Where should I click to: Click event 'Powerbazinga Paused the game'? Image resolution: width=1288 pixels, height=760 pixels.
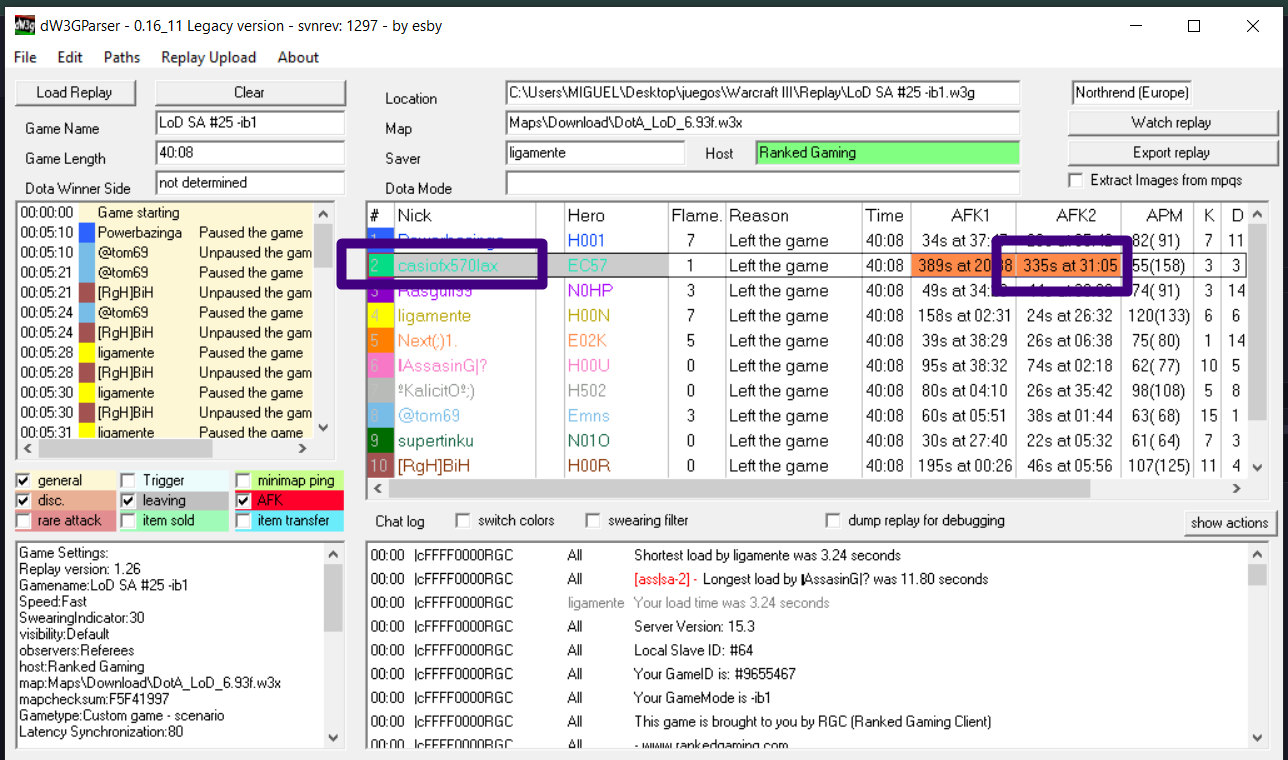165,232
